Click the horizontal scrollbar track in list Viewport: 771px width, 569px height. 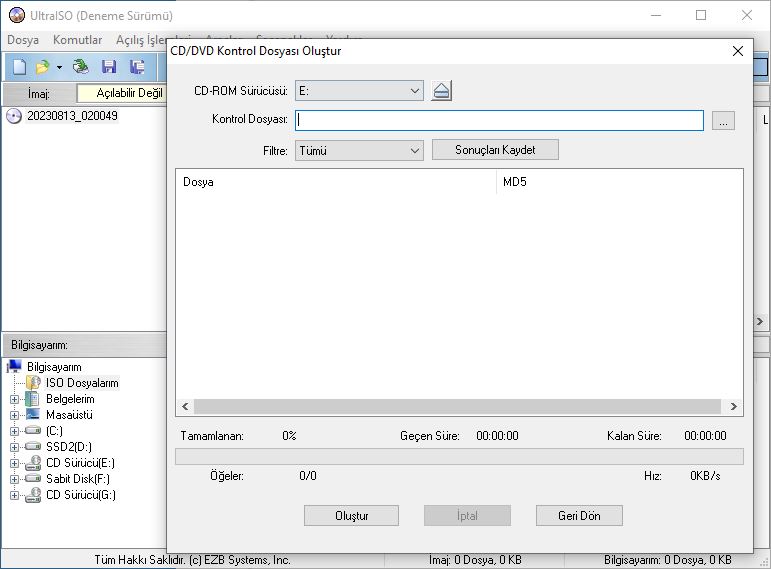457,406
